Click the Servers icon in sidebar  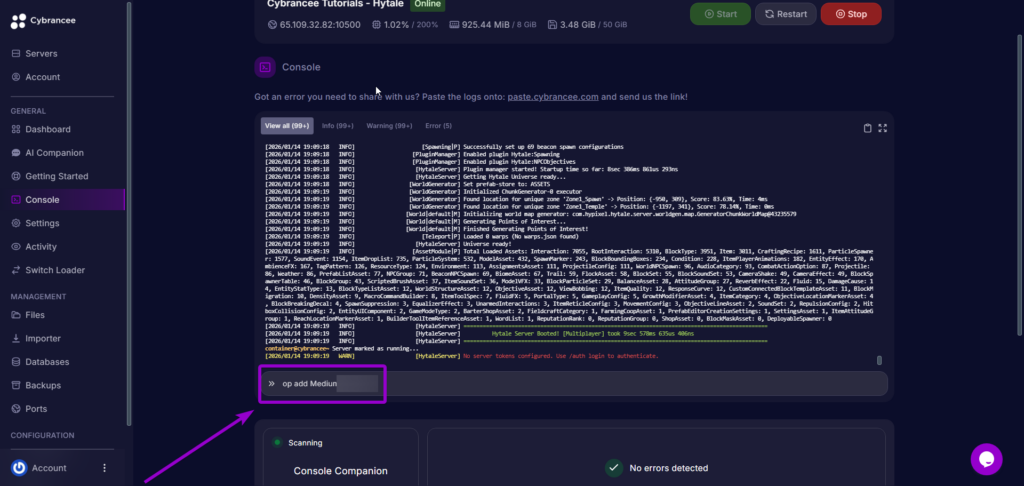pyautogui.click(x=16, y=54)
